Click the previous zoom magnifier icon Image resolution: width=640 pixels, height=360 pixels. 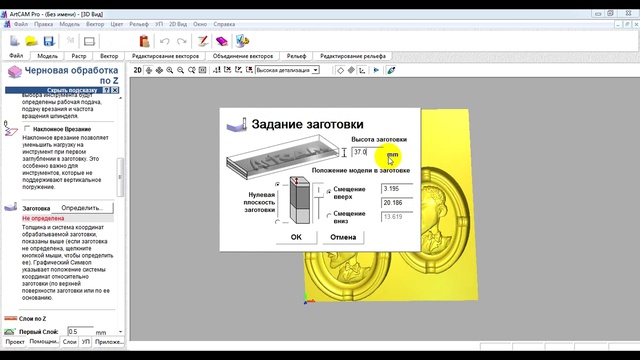coord(191,70)
